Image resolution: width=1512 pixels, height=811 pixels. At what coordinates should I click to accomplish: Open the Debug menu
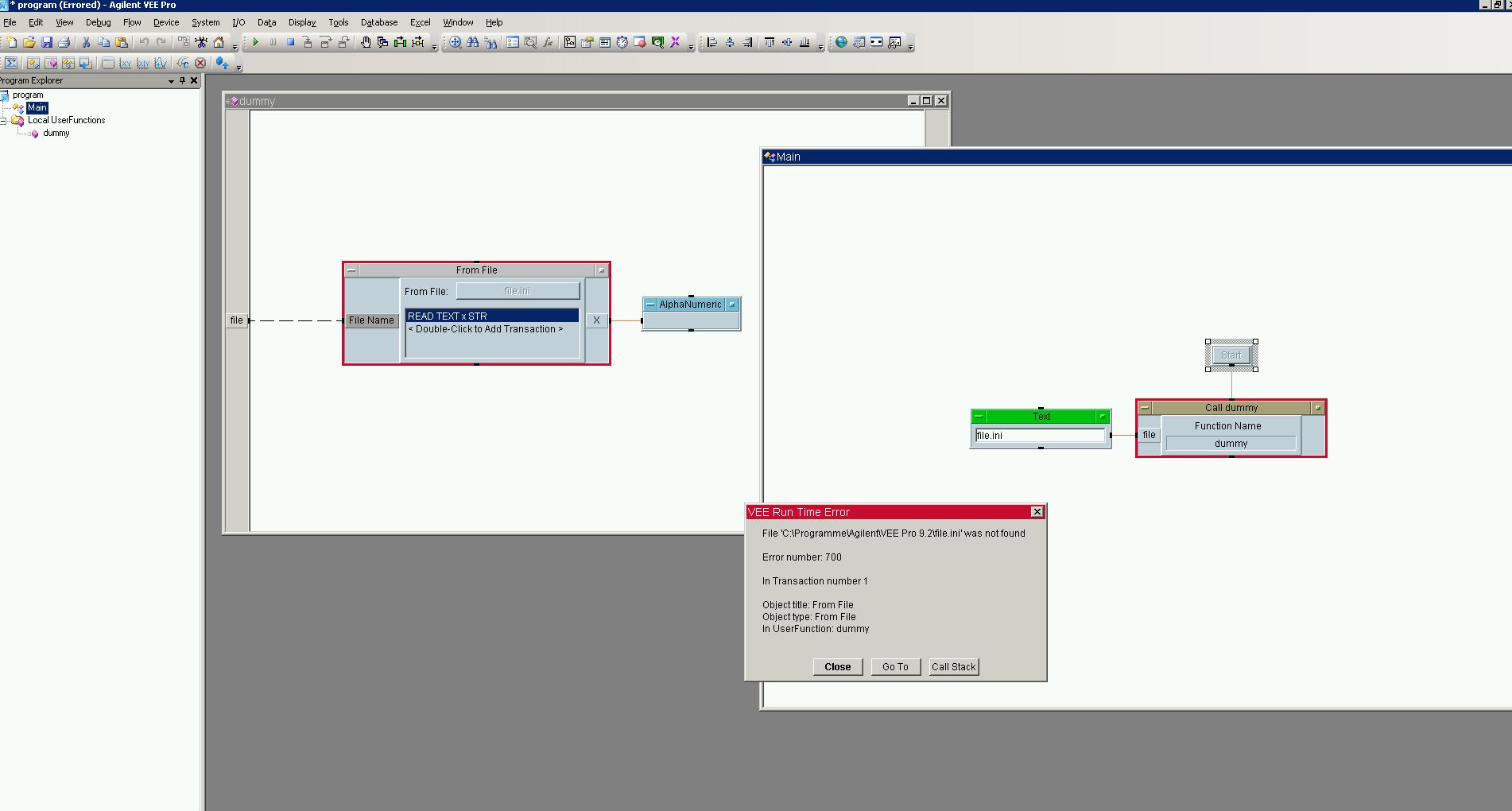coord(98,22)
